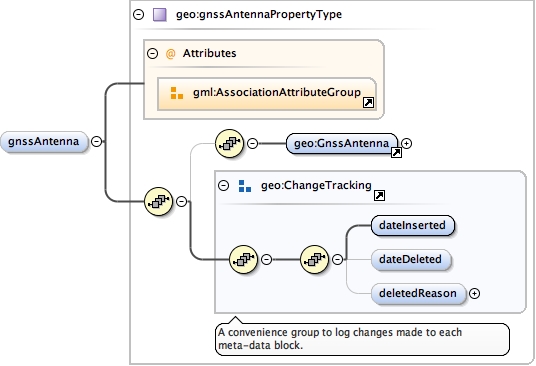This screenshot has width=536, height=366.
Task: Select the geo:GnssAntenna element
Action: point(342,144)
